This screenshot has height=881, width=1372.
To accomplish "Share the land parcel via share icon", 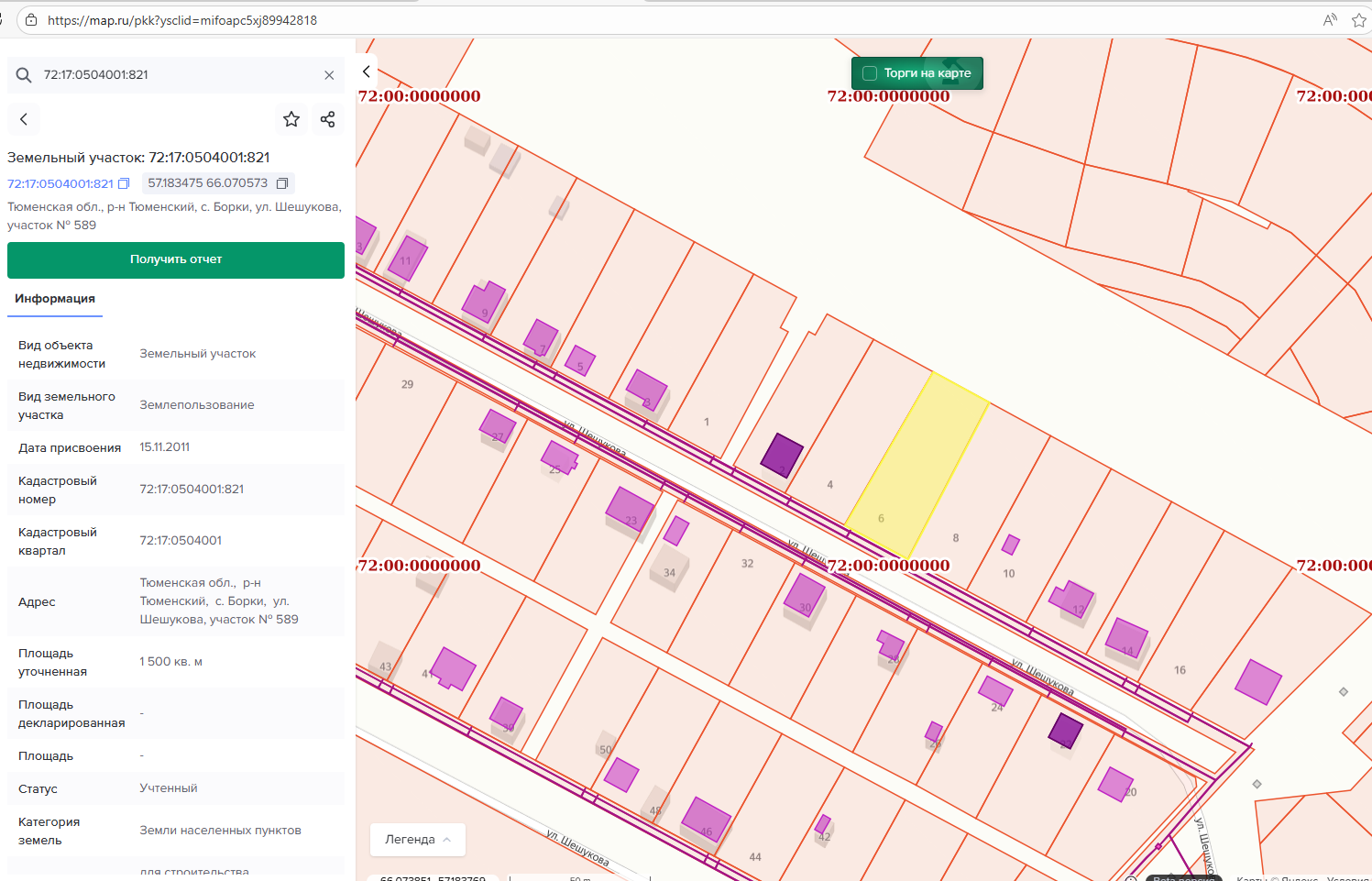I will [x=327, y=119].
